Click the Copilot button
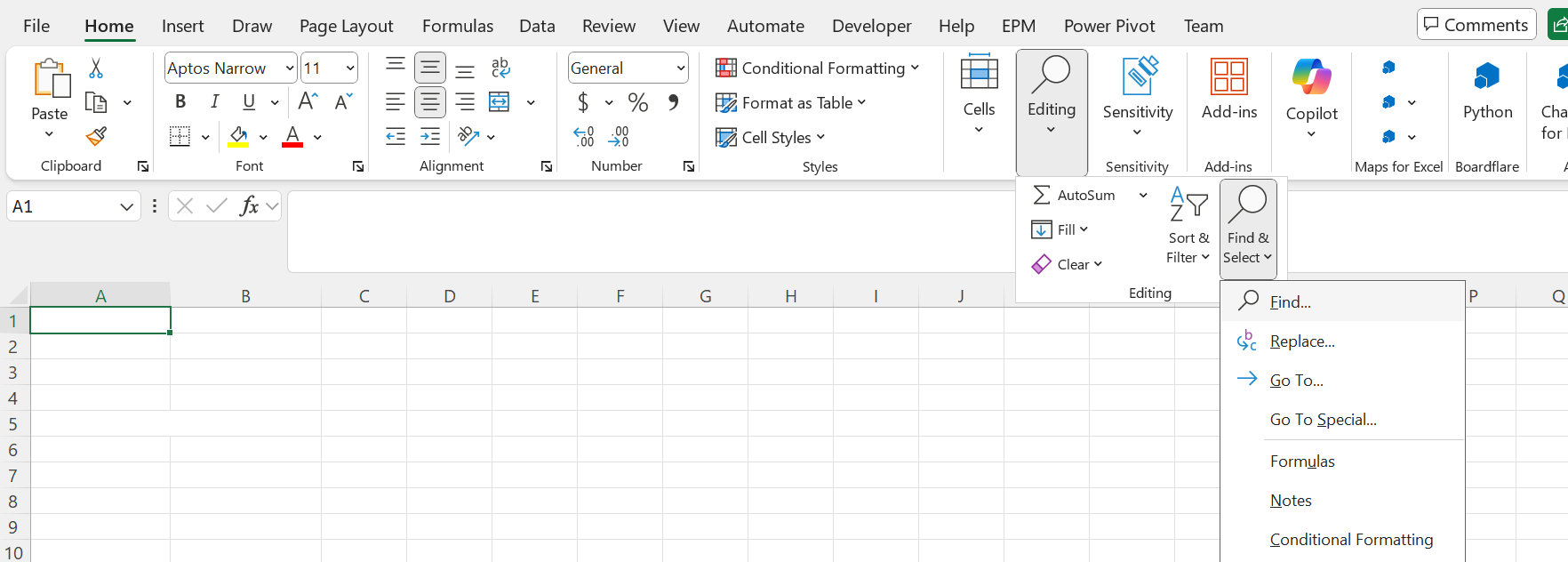This screenshot has height=562, width=1568. coord(1312,98)
